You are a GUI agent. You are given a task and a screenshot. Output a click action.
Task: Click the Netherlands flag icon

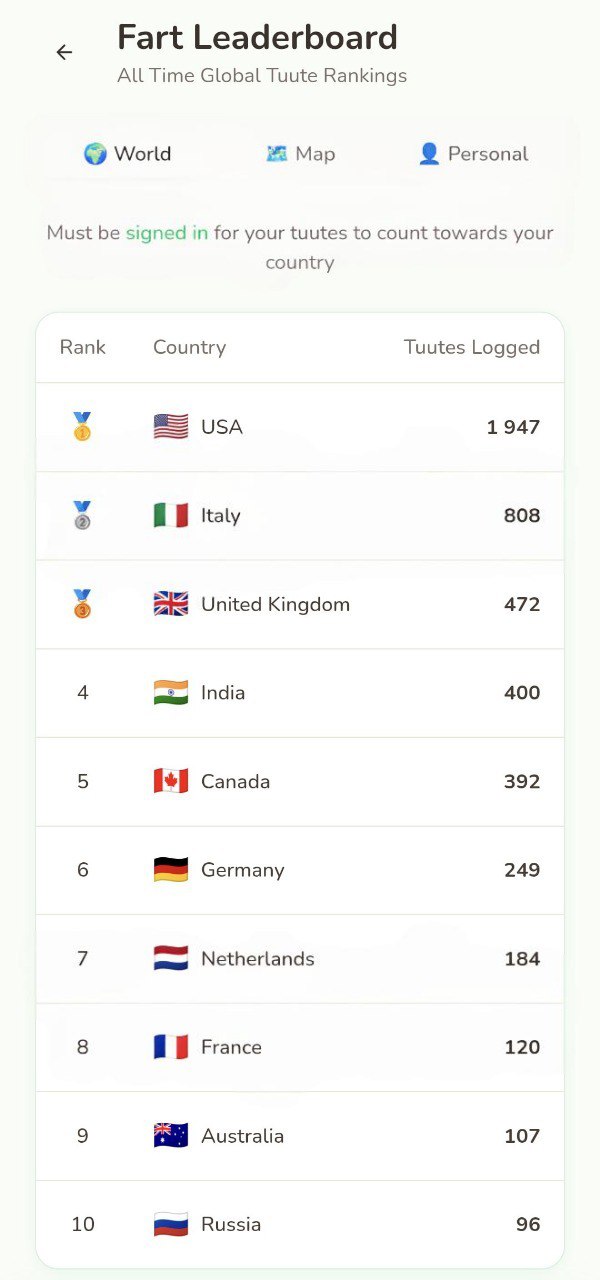pyautogui.click(x=171, y=958)
